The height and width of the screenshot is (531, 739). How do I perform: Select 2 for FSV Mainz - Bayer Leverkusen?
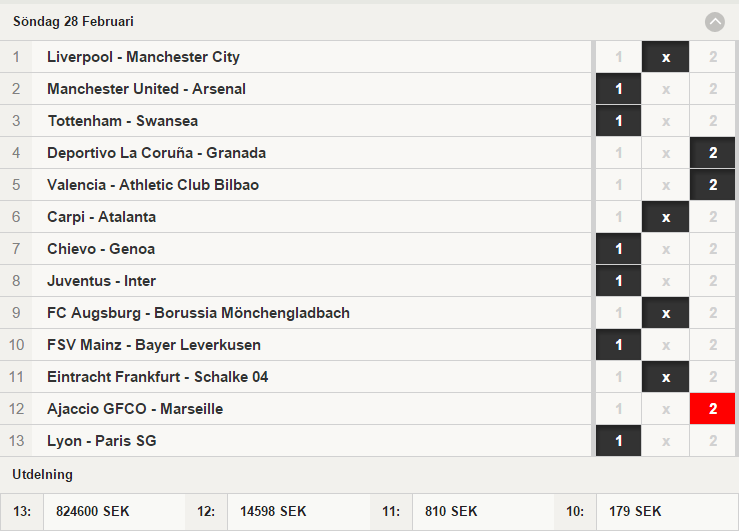point(713,345)
